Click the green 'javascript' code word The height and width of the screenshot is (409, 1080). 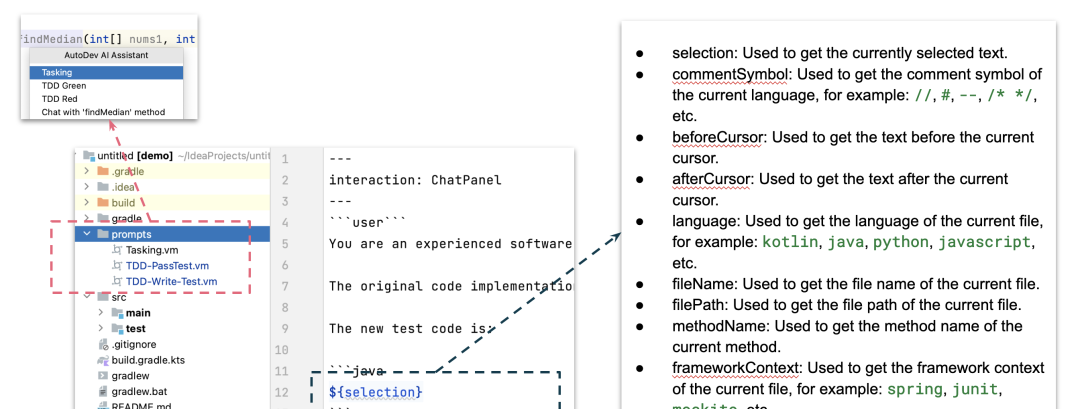[x=985, y=242]
